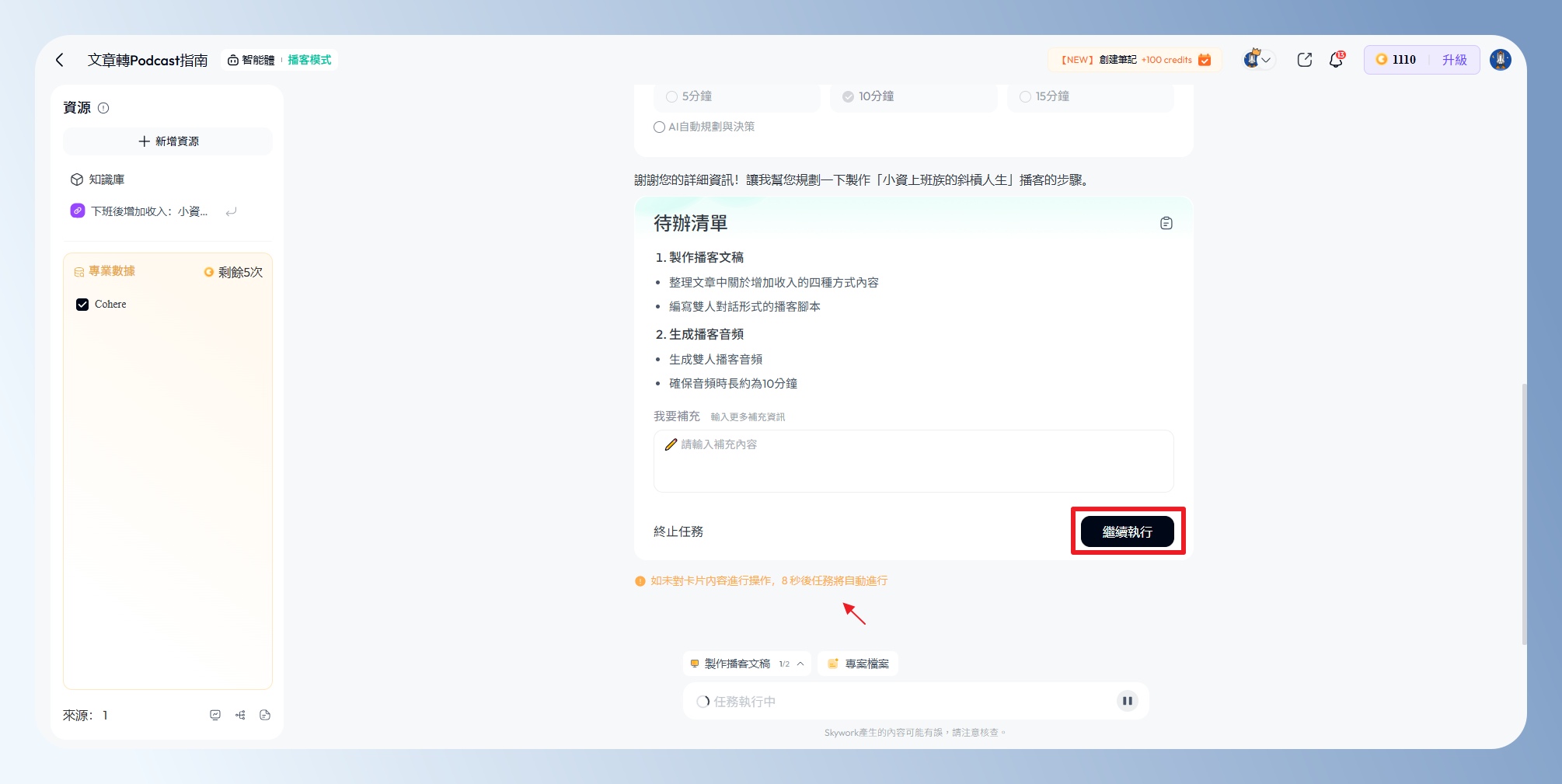Open the mascot avatar dropdown

(x=1257, y=60)
